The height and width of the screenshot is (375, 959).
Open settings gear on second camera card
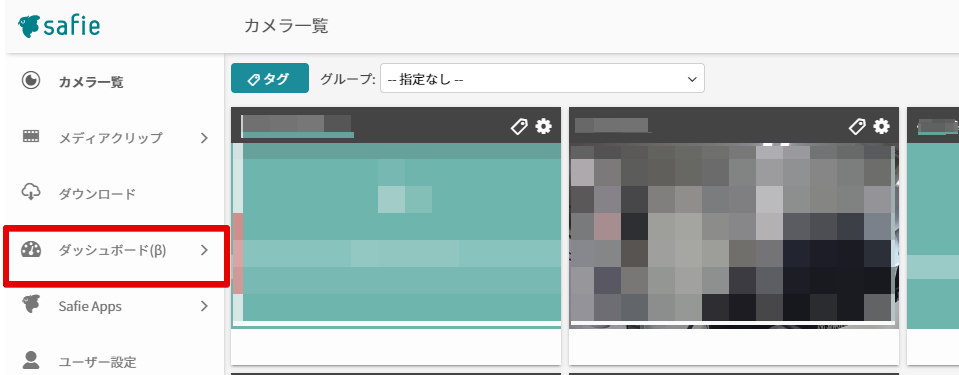(x=881, y=126)
